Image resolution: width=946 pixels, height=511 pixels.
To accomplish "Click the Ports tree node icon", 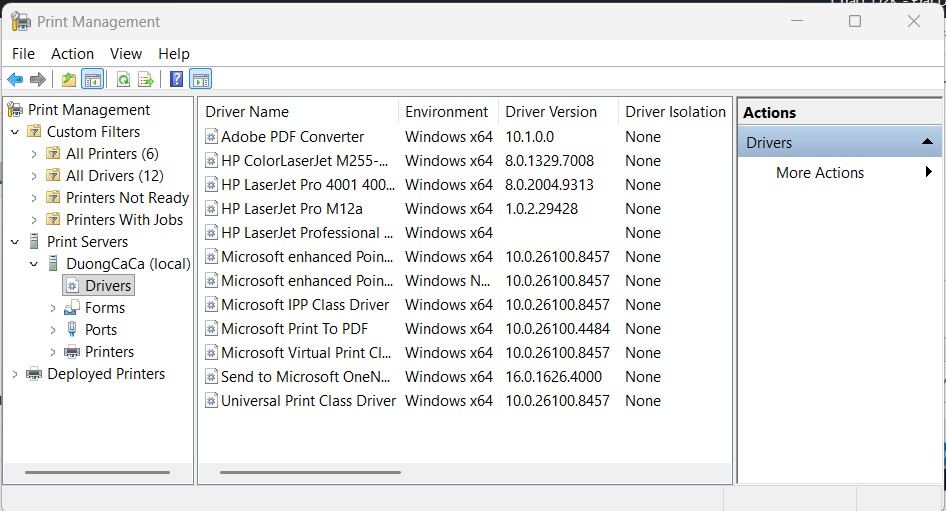I will pyautogui.click(x=72, y=329).
